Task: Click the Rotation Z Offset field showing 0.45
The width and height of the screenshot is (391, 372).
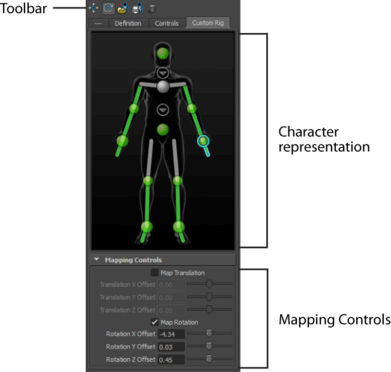Action: (x=171, y=360)
